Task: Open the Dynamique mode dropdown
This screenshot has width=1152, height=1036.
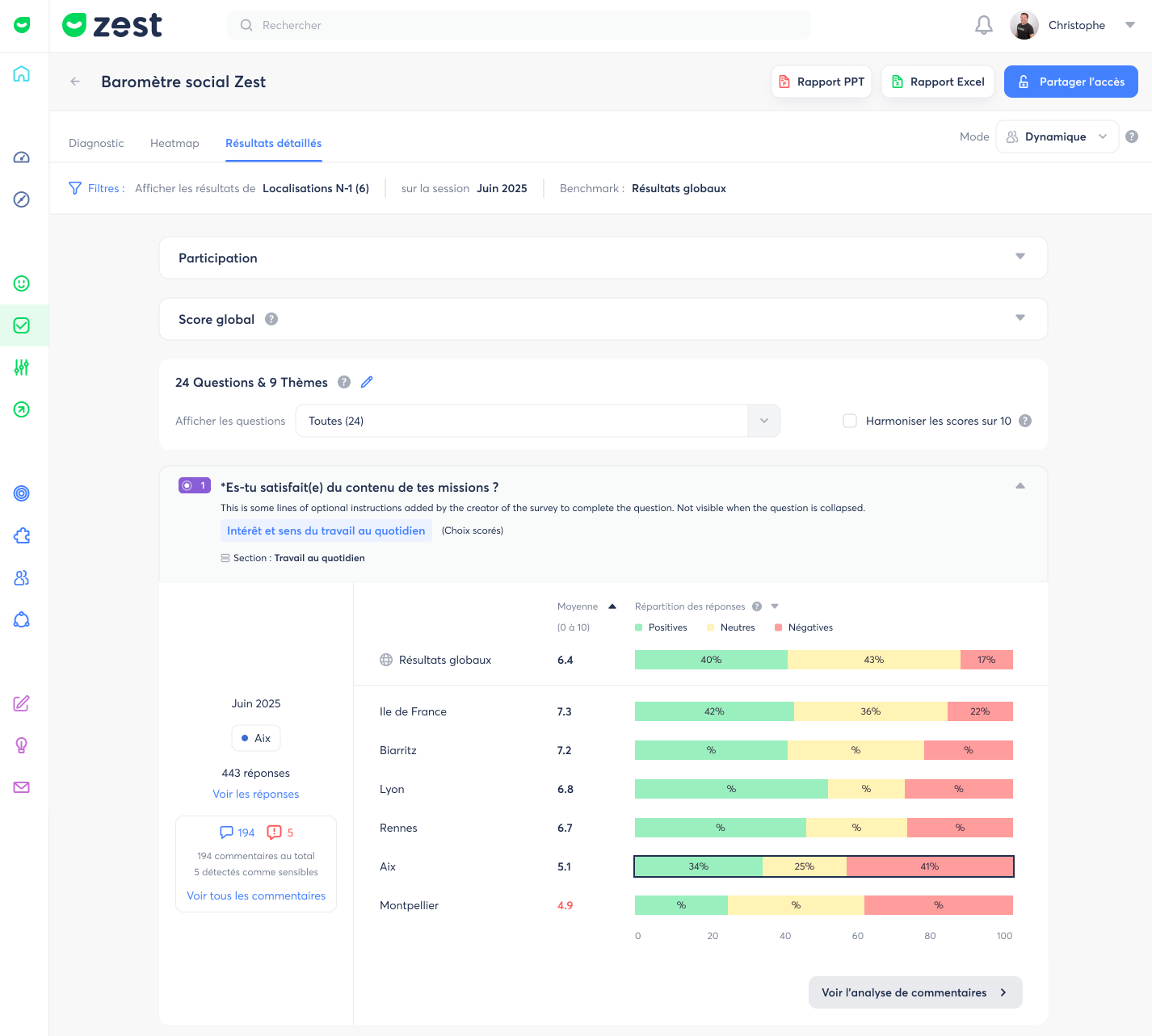Action: tap(1057, 136)
